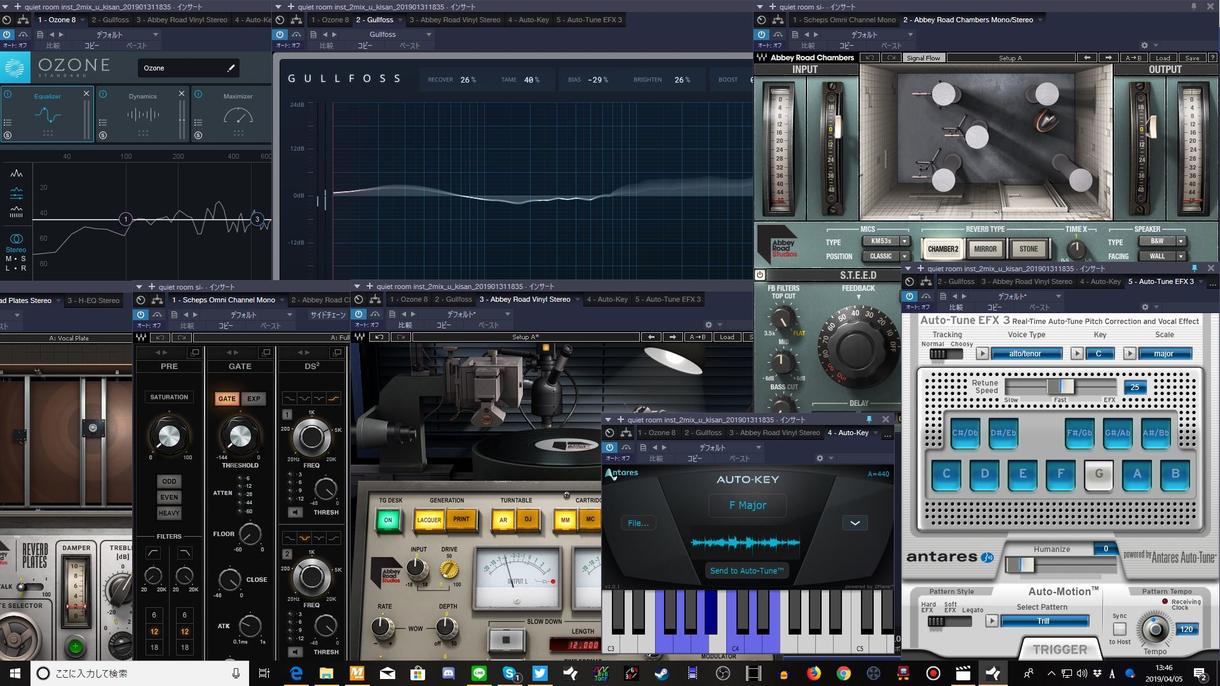Enable HEAVY saturation mode in PRE module

click(169, 513)
